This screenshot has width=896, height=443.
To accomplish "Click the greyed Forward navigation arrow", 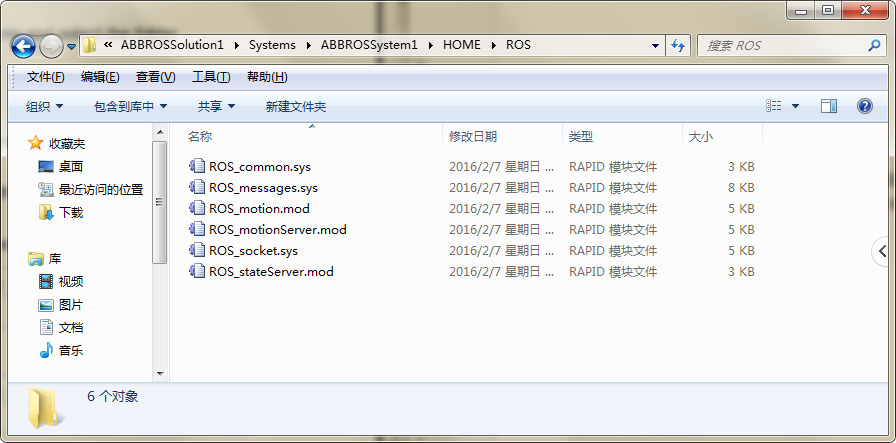I will (51, 46).
